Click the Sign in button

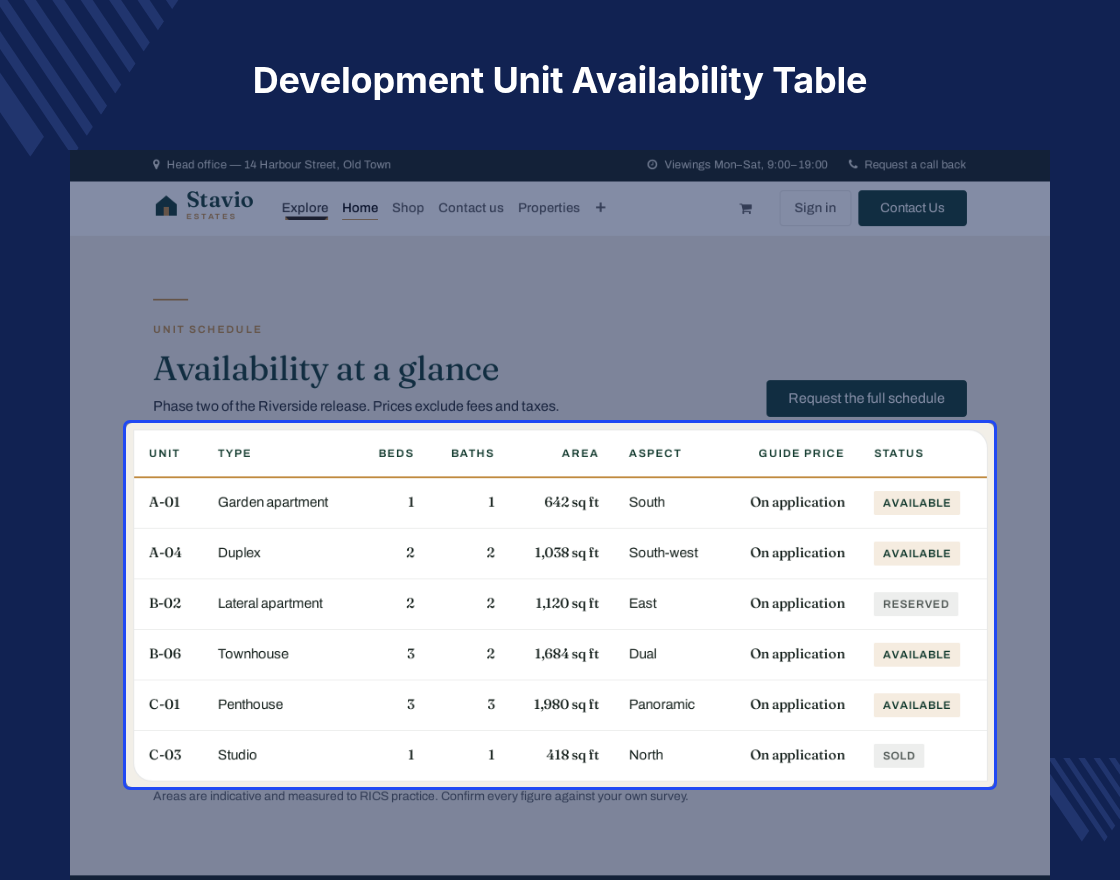(815, 208)
